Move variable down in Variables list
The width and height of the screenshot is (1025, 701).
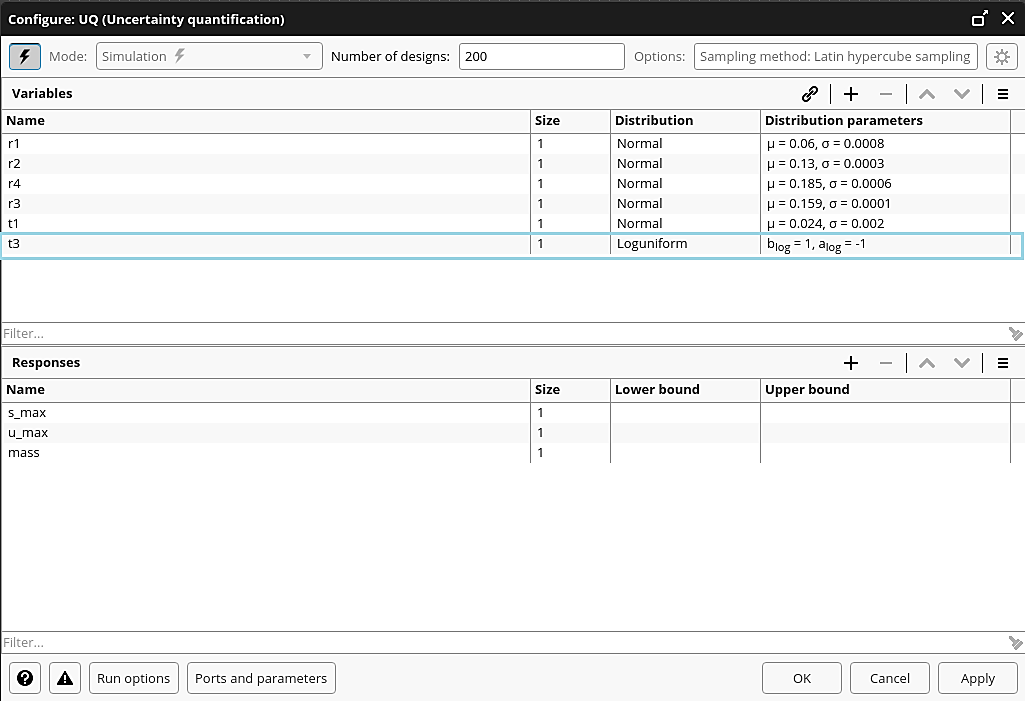tap(962, 94)
